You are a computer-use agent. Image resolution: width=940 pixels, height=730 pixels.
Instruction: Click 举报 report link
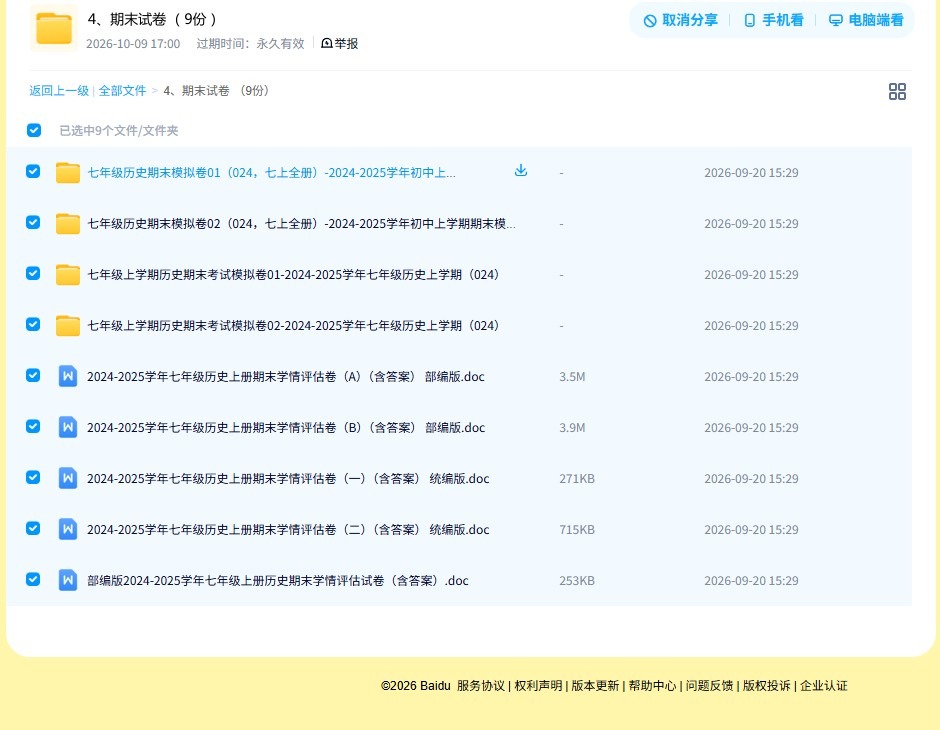[x=340, y=43]
